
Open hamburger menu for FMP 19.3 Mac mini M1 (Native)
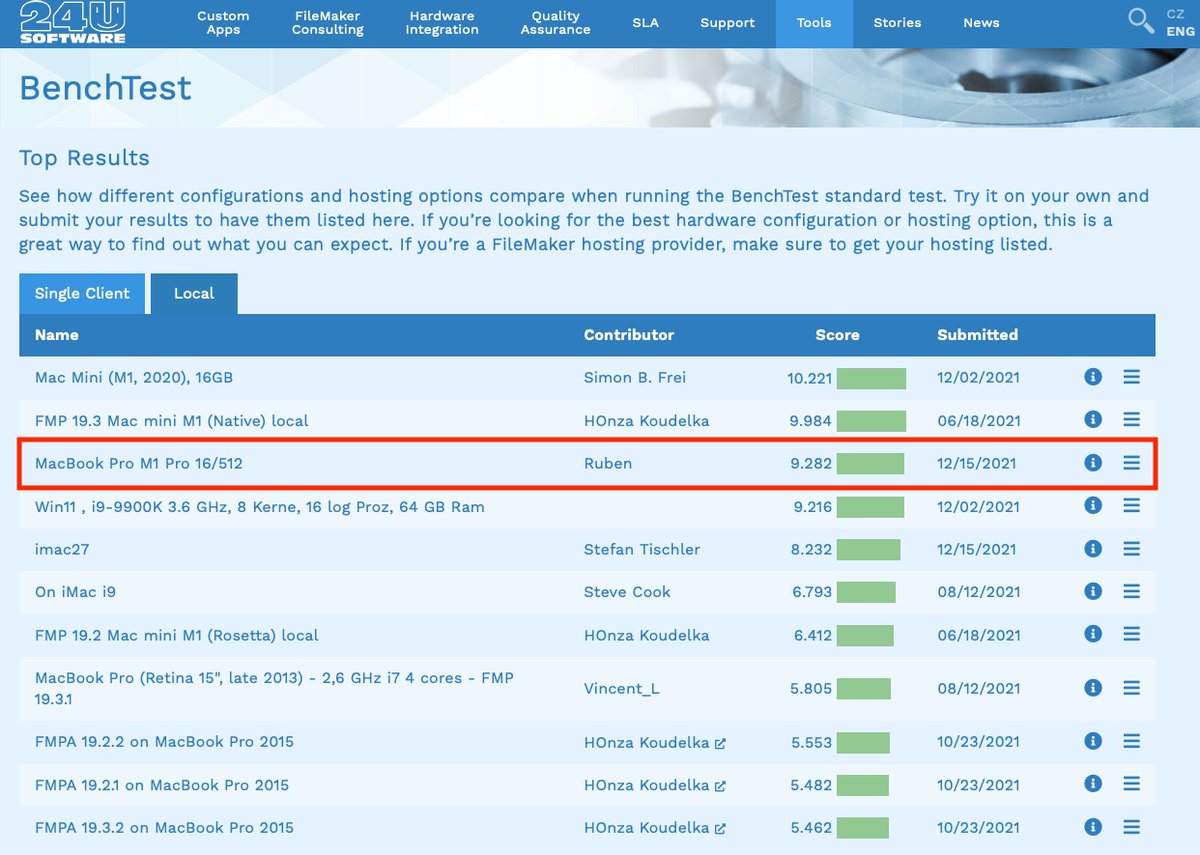click(x=1131, y=420)
